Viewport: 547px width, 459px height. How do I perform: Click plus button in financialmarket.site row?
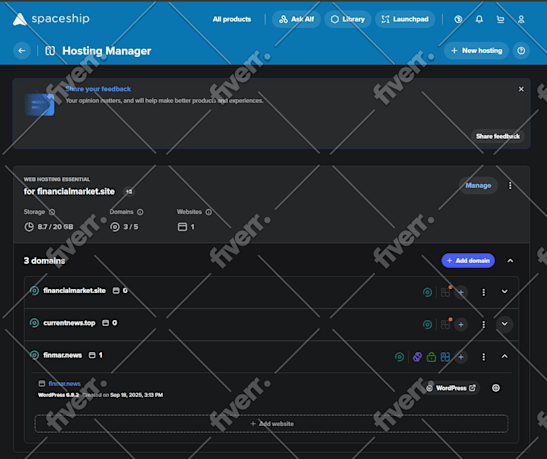click(x=461, y=292)
